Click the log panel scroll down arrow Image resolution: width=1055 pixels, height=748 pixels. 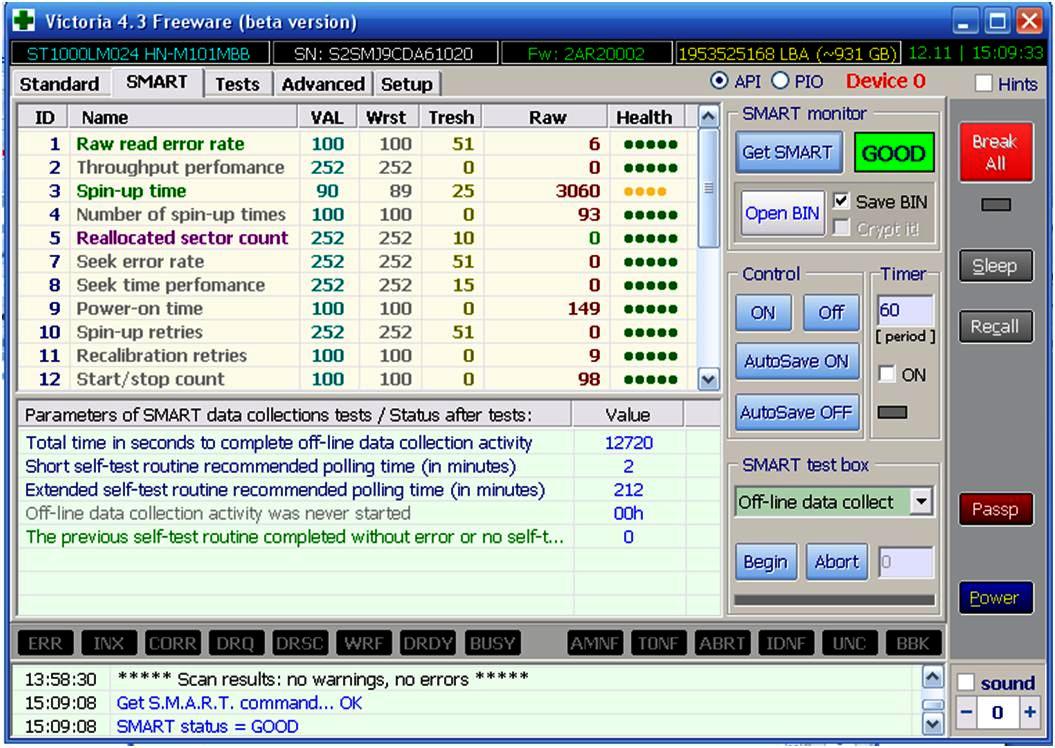pyautogui.click(x=933, y=724)
